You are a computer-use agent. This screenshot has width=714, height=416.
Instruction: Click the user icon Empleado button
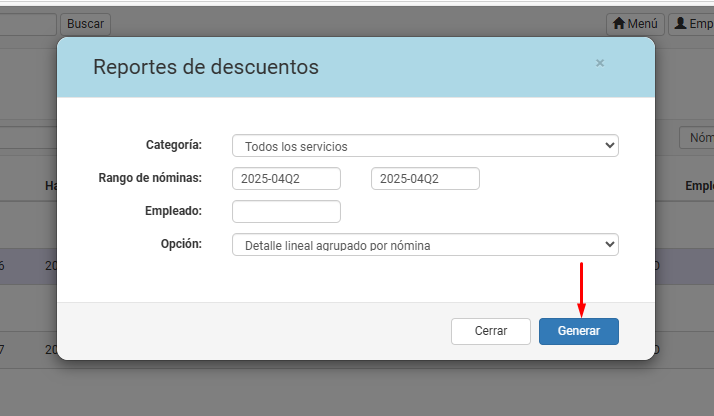point(691,23)
